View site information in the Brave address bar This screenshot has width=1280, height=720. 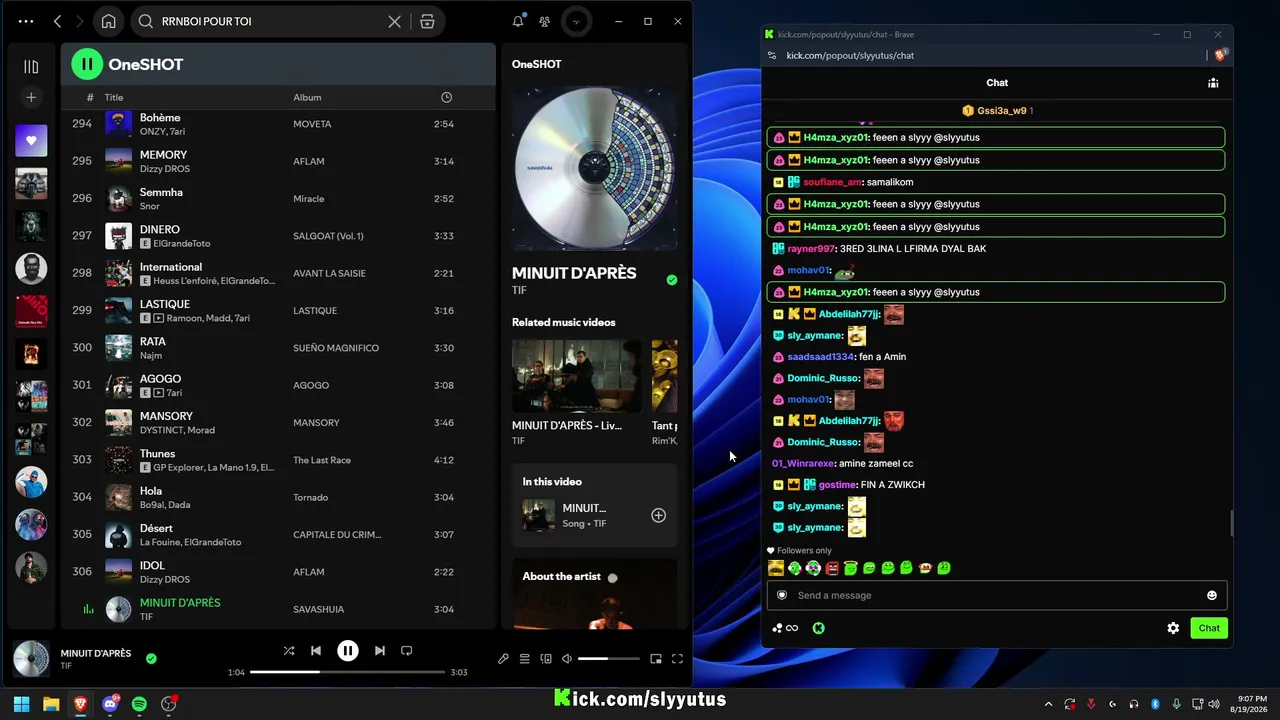point(770,56)
